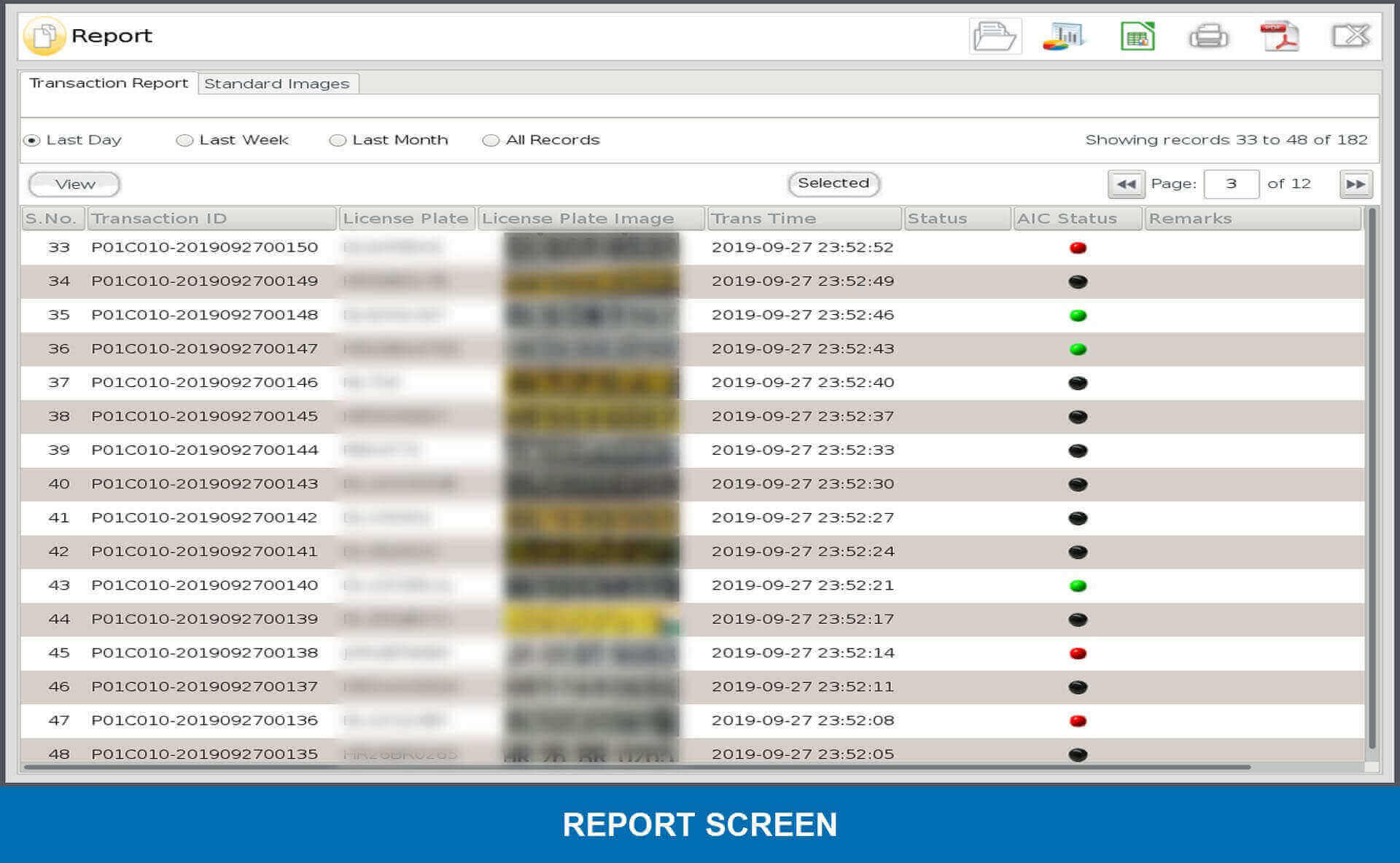
Task: Click the Selected button
Action: [833, 183]
